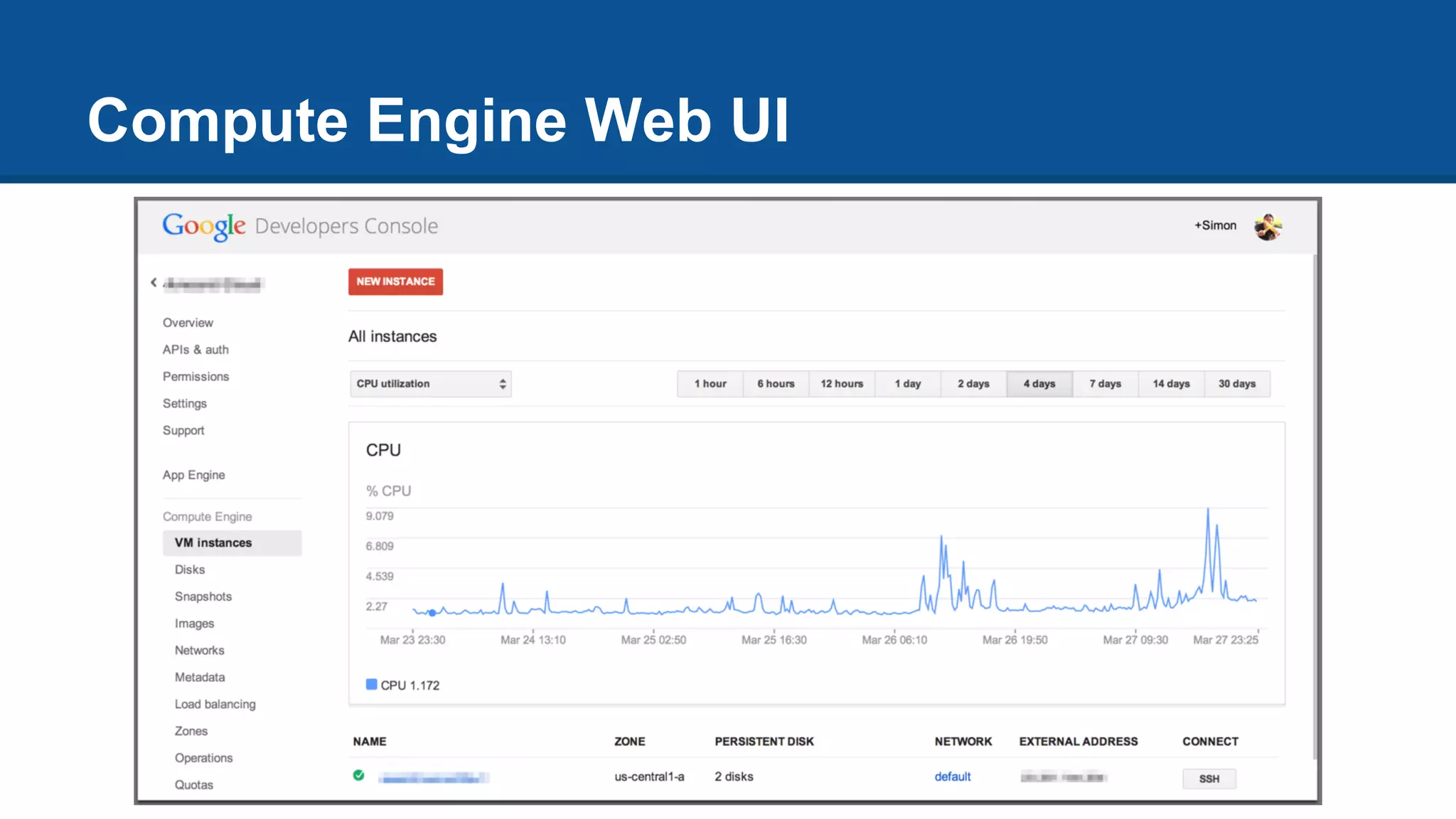Open Operations under Compute Engine
Viewport: 1456px width, 819px height.
click(203, 759)
